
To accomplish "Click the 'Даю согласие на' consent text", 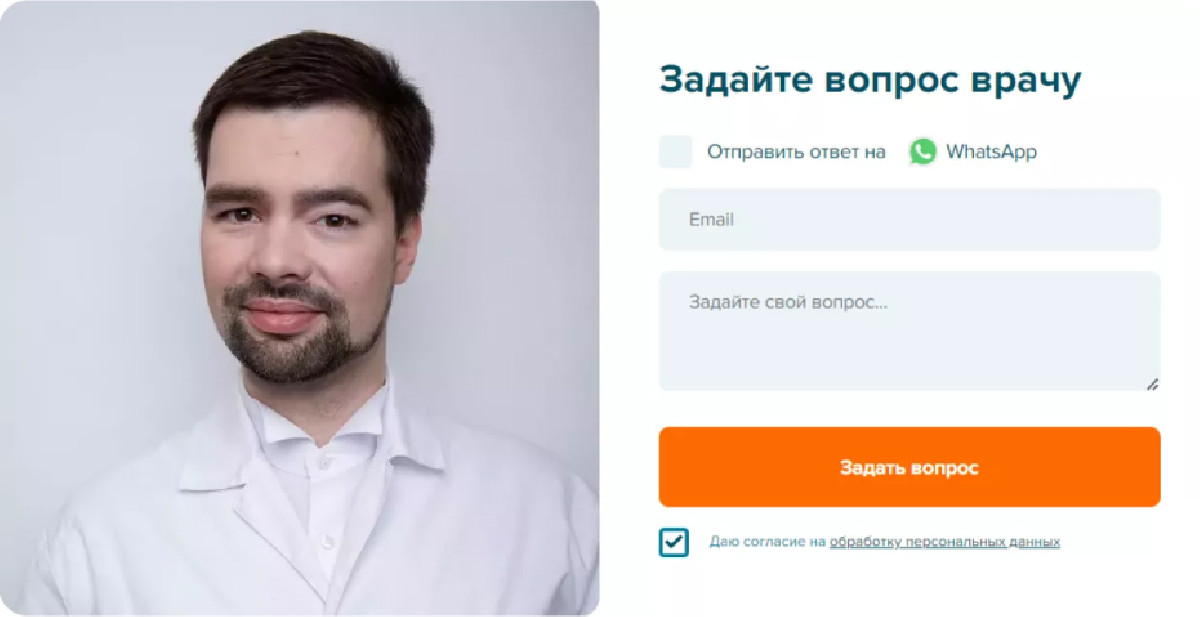I will coord(767,542).
